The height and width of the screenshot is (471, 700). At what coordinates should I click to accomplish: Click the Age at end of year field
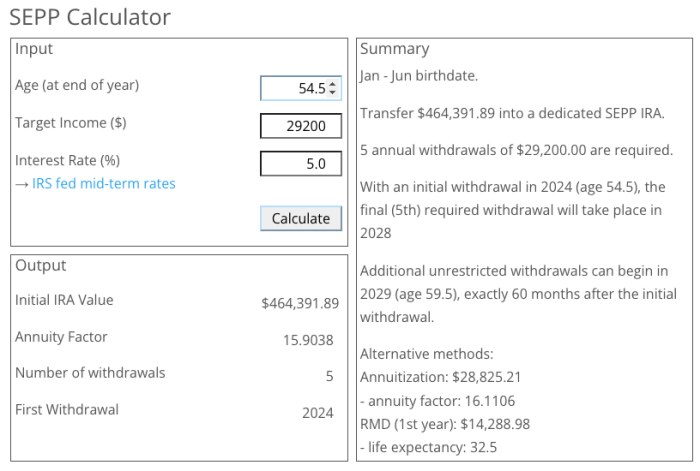pos(292,89)
